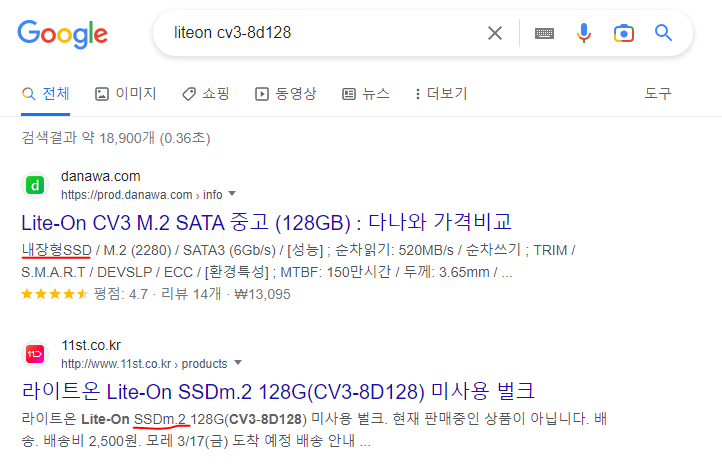The image size is (722, 474).
Task: Click the 11st.co.kr site name
Action: click(91, 345)
